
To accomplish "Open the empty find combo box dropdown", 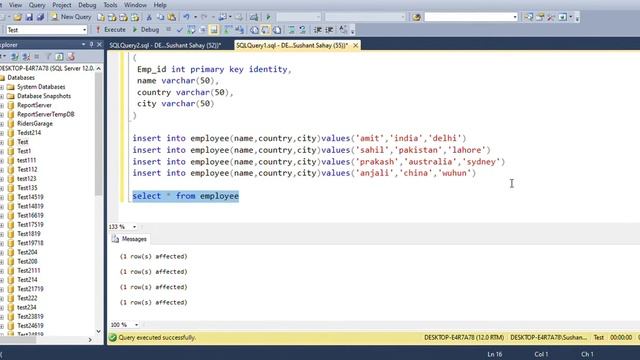I will coord(515,17).
